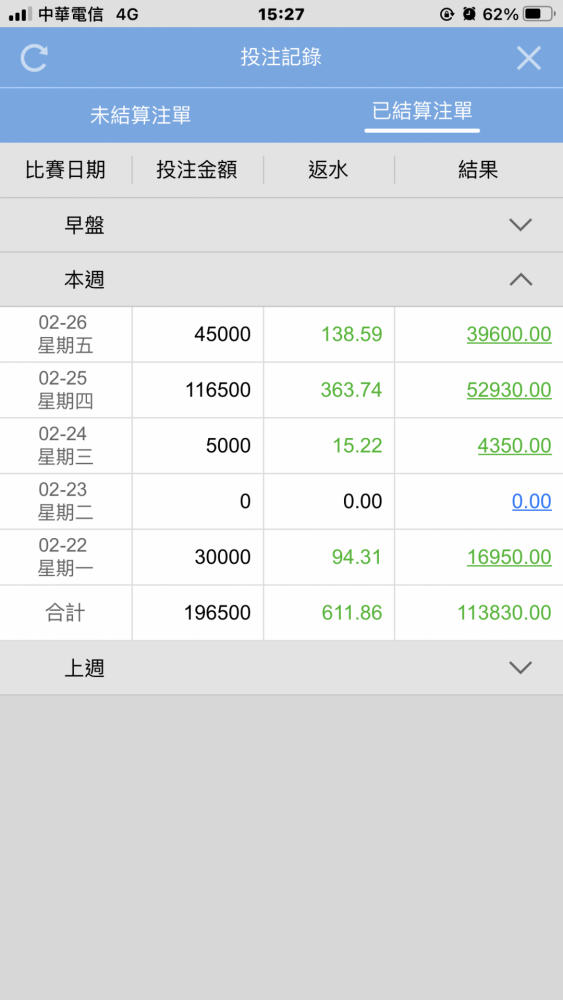This screenshot has width=563, height=1000.
Task: Expand the 早盤 section chevron
Action: click(521, 224)
